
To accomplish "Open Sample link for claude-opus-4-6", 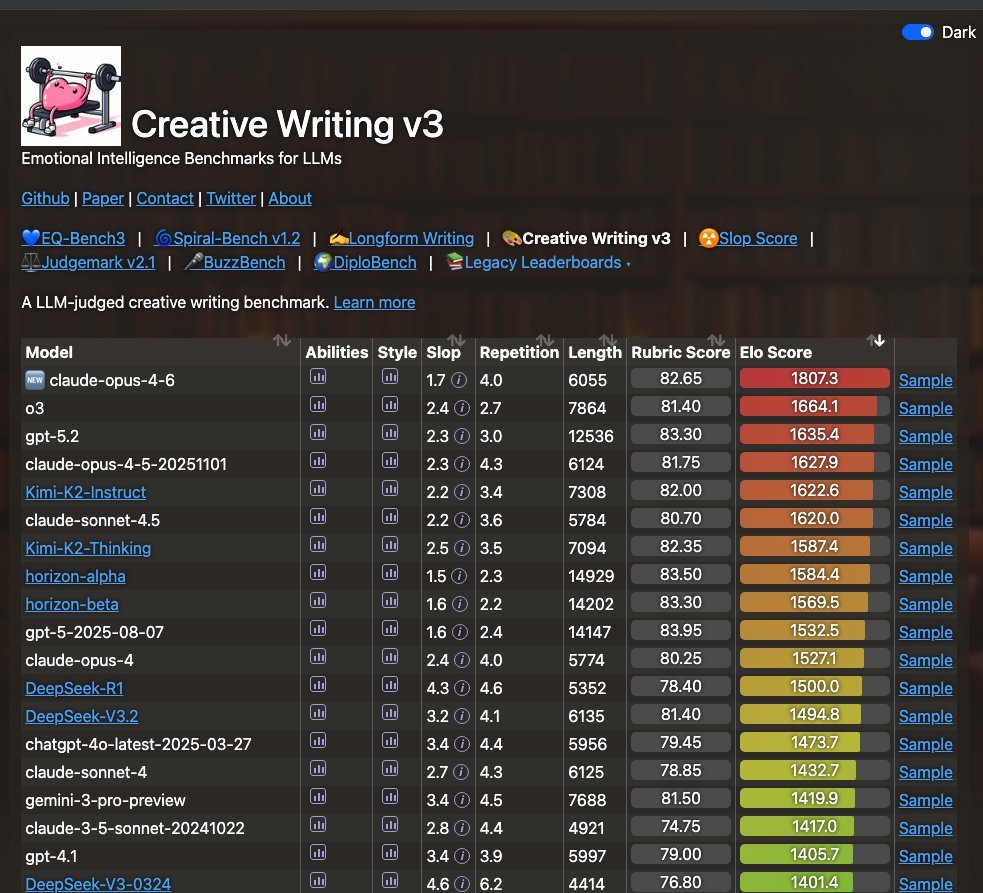I will pyautogui.click(x=925, y=380).
